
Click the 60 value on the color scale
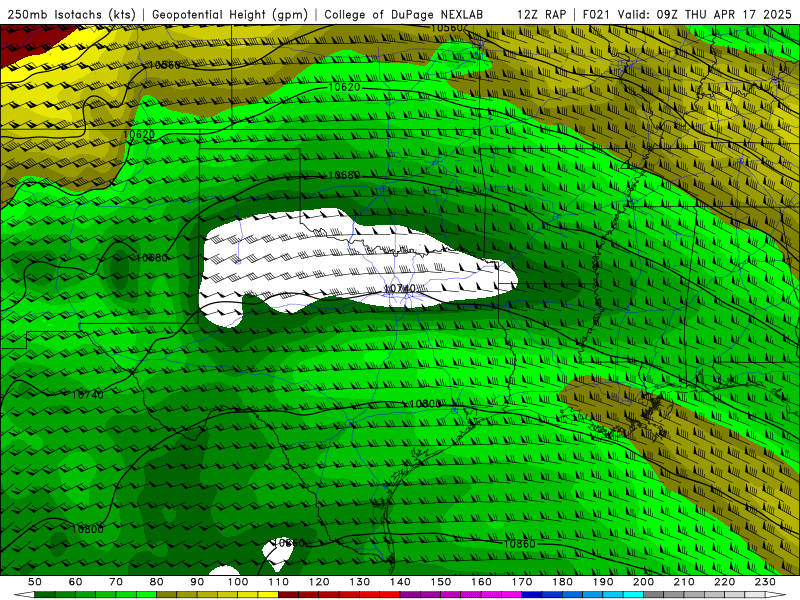pos(76,582)
